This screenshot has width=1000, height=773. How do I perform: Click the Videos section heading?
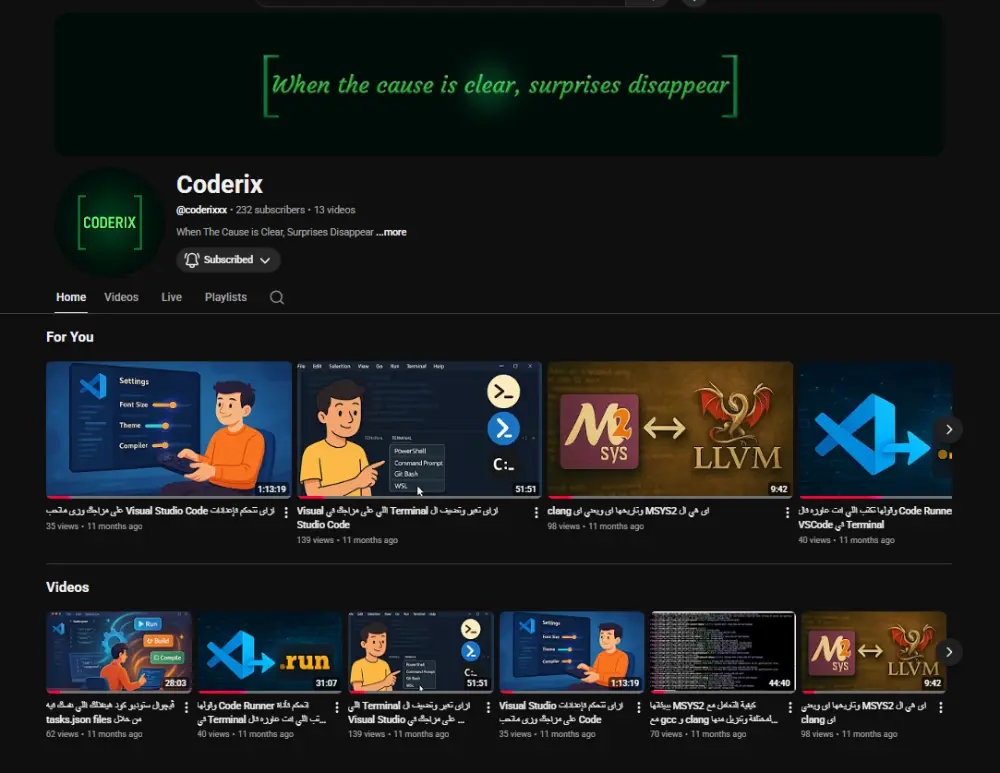[67, 587]
